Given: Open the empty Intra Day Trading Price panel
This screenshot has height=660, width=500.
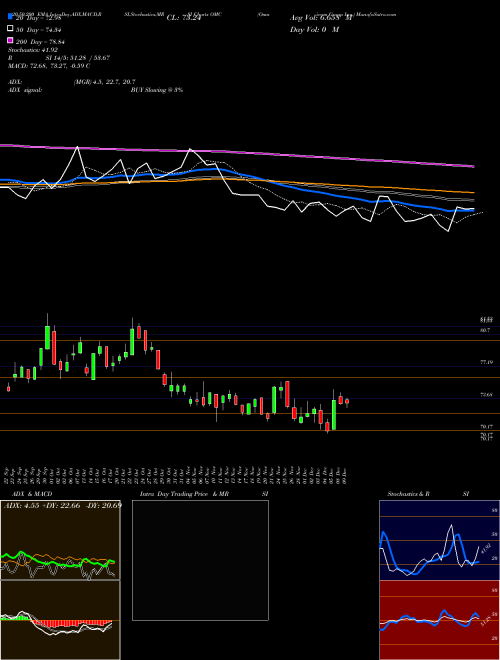Looking at the screenshot, I should pyautogui.click(x=200, y=560).
